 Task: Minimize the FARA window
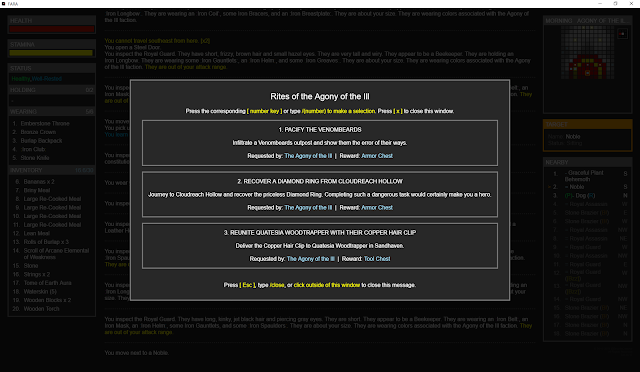tap(600, 4)
